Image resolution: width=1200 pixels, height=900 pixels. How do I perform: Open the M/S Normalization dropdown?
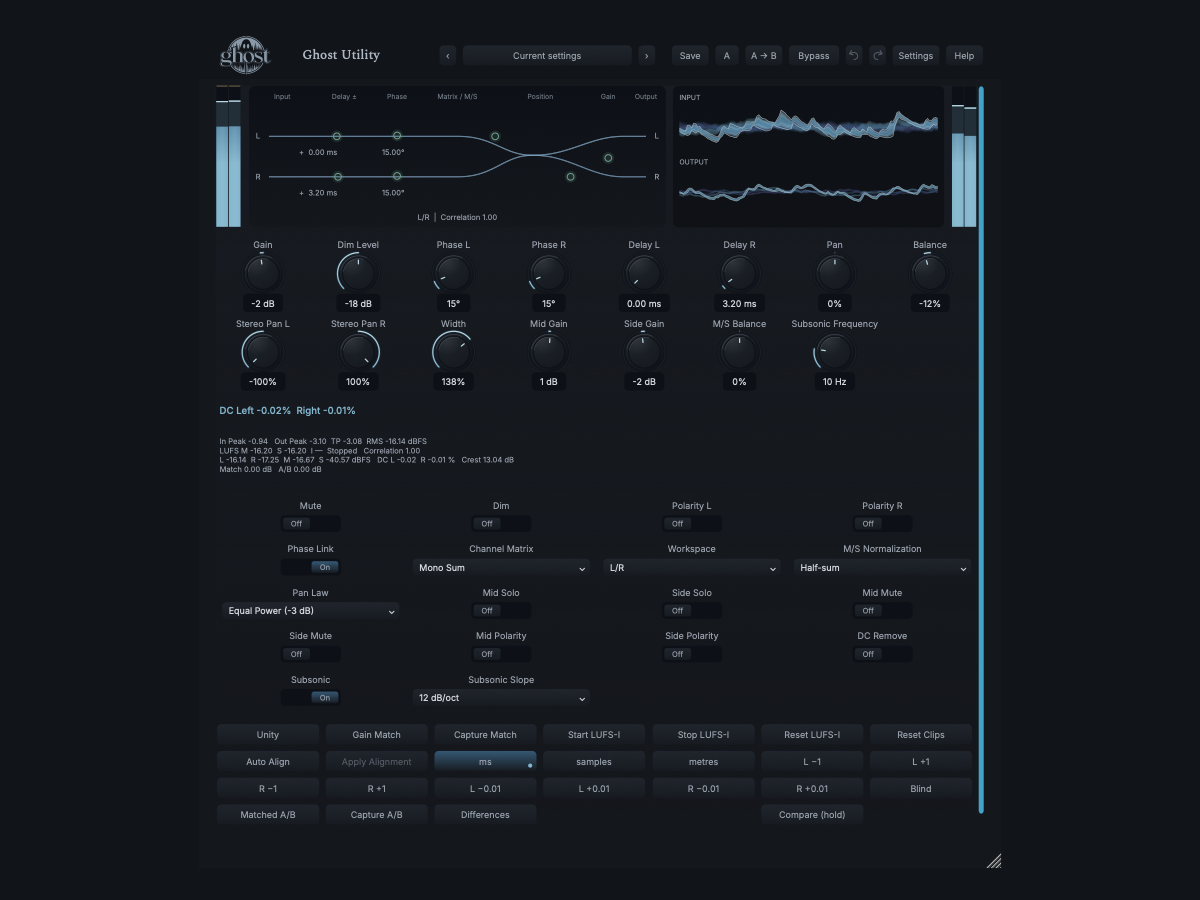(882, 567)
